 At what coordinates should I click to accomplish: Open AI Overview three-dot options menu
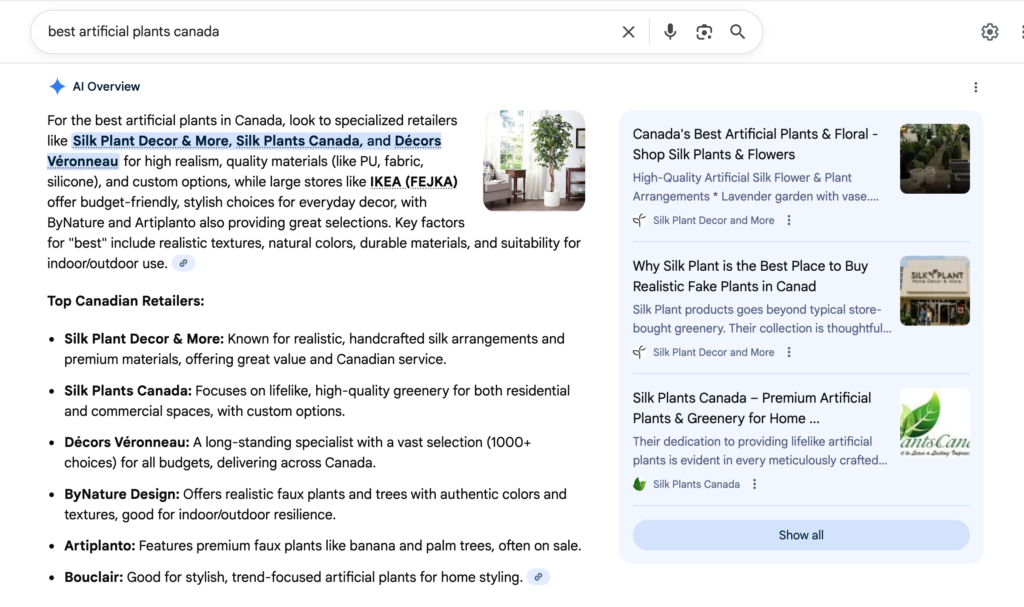pos(975,87)
